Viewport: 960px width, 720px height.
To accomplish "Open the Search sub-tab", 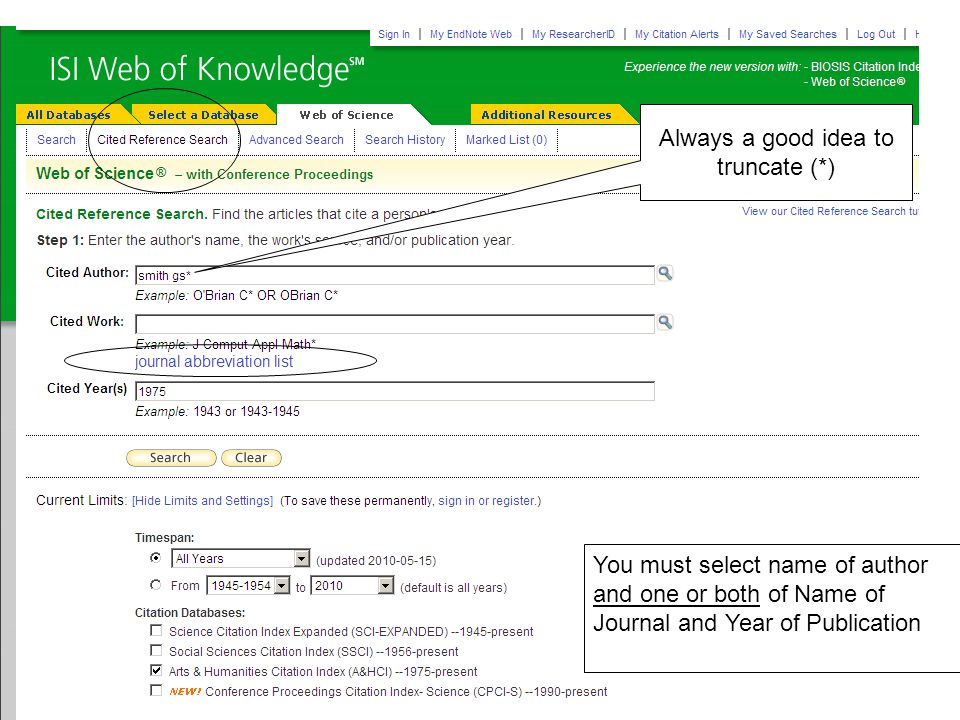I will (x=56, y=140).
